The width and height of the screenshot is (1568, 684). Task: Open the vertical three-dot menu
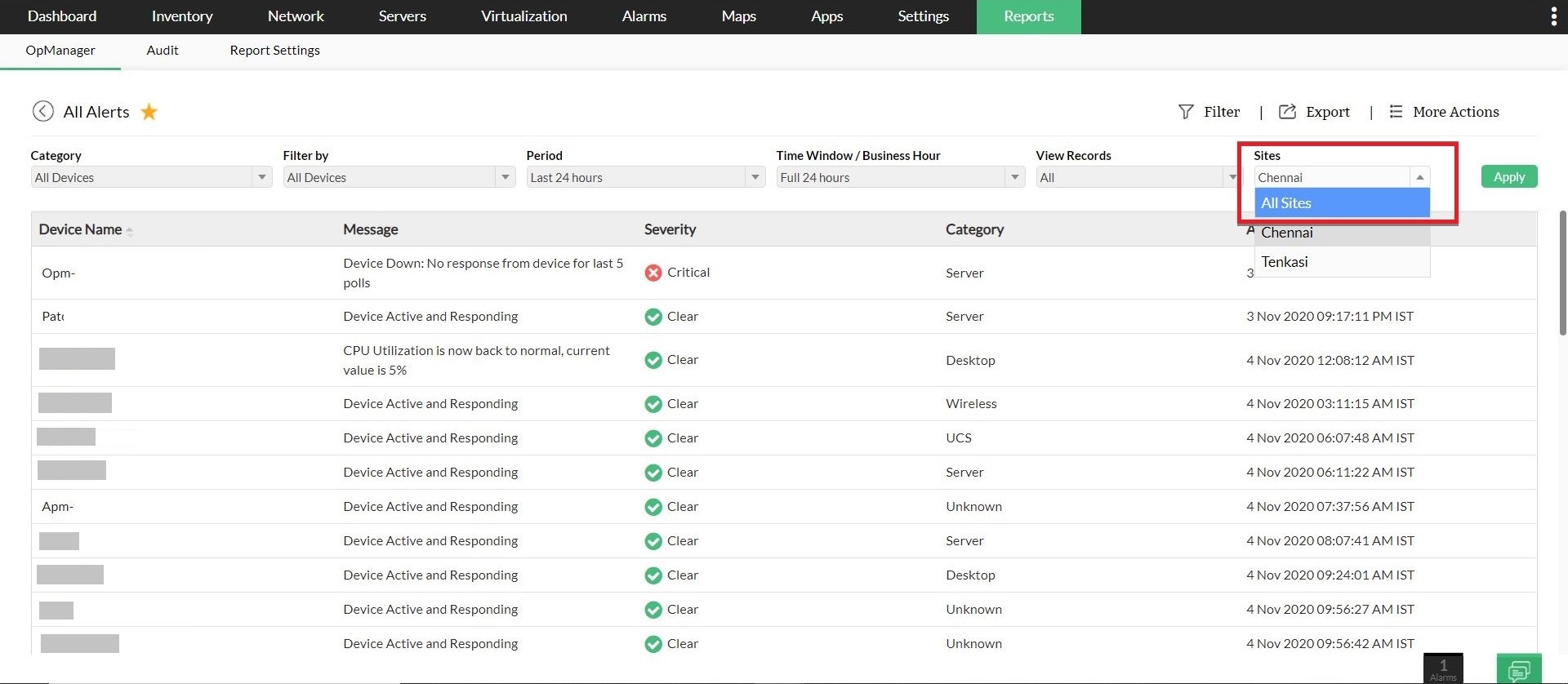1553,17
